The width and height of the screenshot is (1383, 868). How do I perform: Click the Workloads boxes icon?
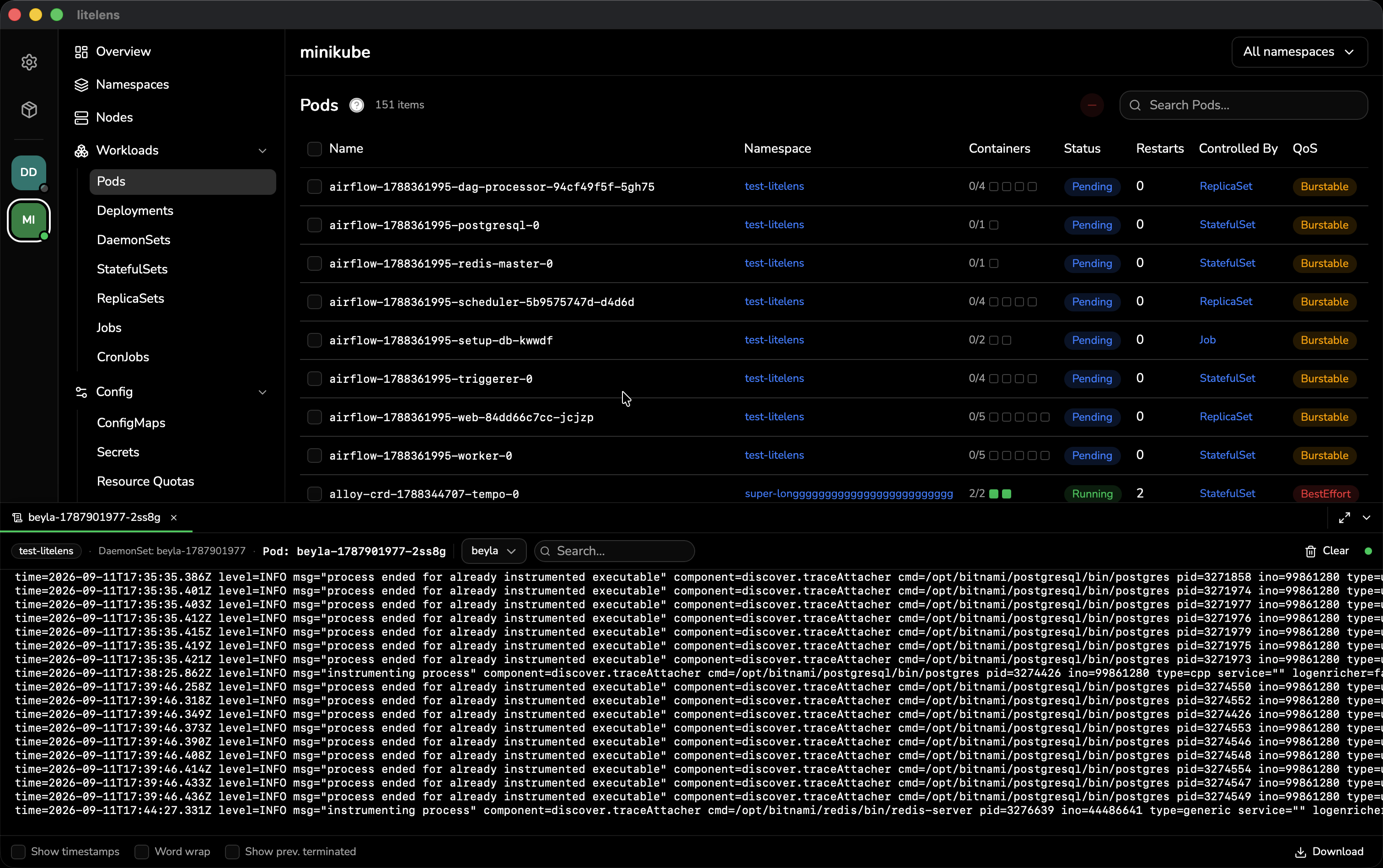pyautogui.click(x=81, y=150)
